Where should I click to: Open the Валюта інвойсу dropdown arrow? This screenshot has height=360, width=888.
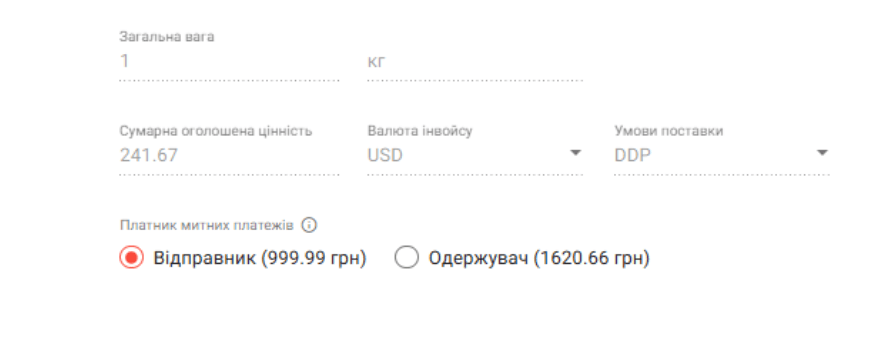575,153
